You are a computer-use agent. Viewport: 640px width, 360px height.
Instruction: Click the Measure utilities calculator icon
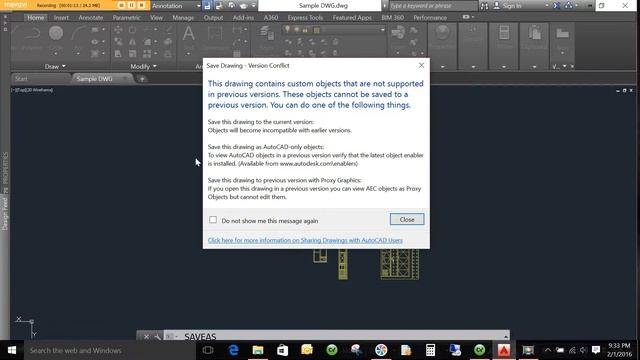pos(504,33)
